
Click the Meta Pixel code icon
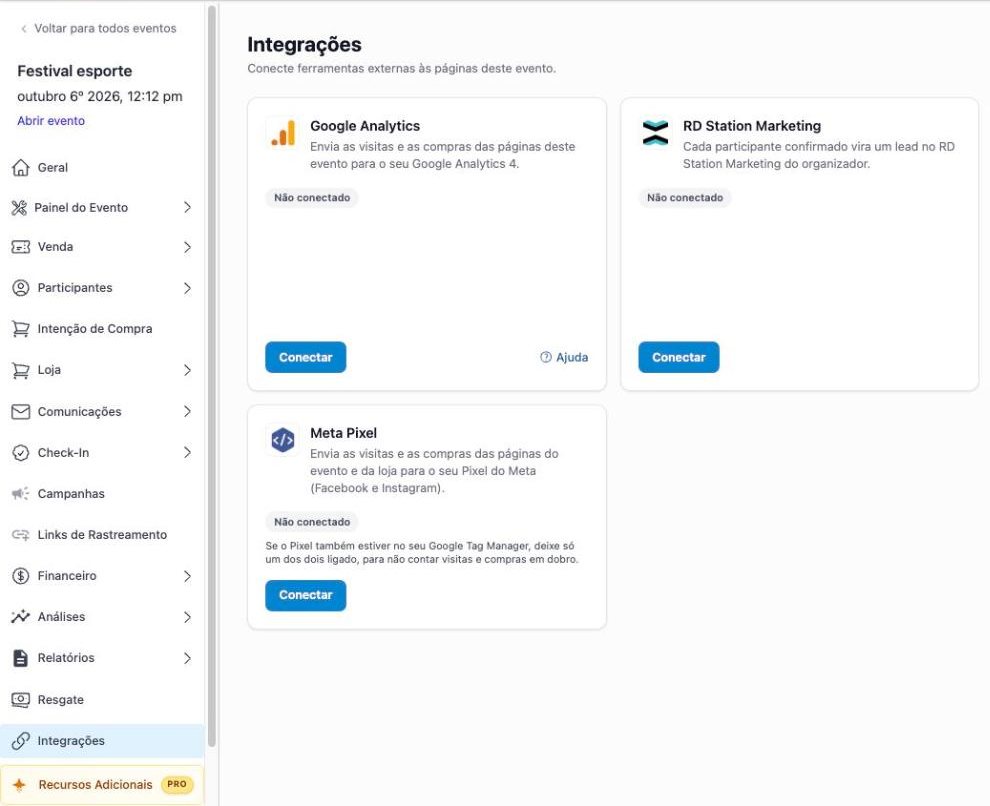pyautogui.click(x=282, y=440)
